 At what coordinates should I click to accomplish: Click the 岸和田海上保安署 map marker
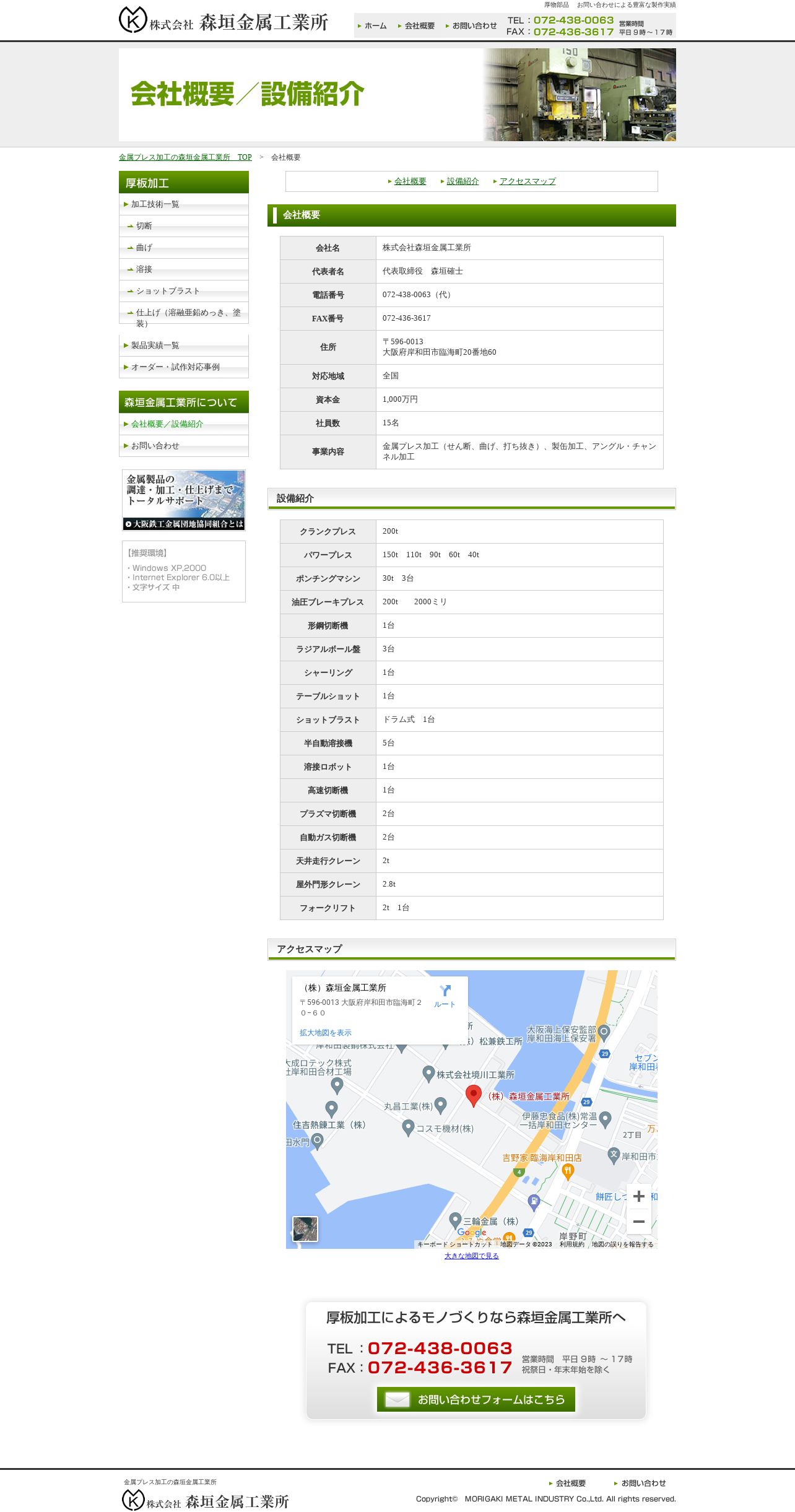point(604,1032)
